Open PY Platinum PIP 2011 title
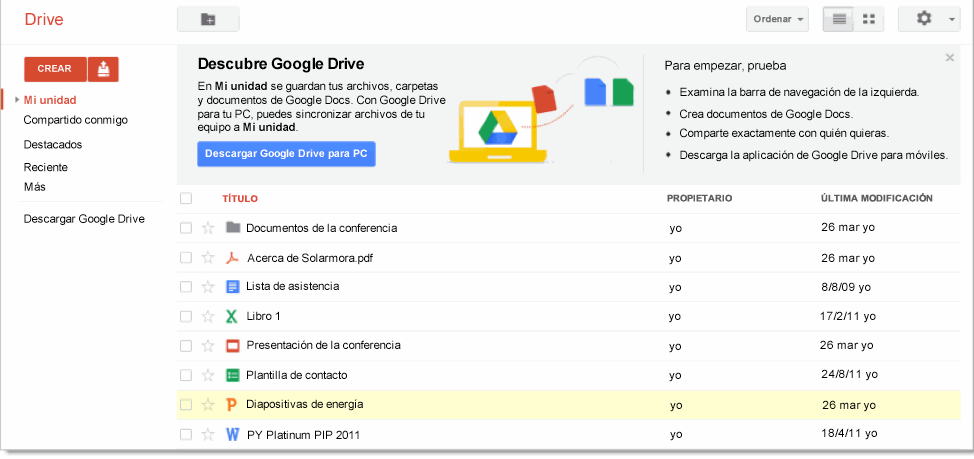The image size is (974, 459). [303, 435]
